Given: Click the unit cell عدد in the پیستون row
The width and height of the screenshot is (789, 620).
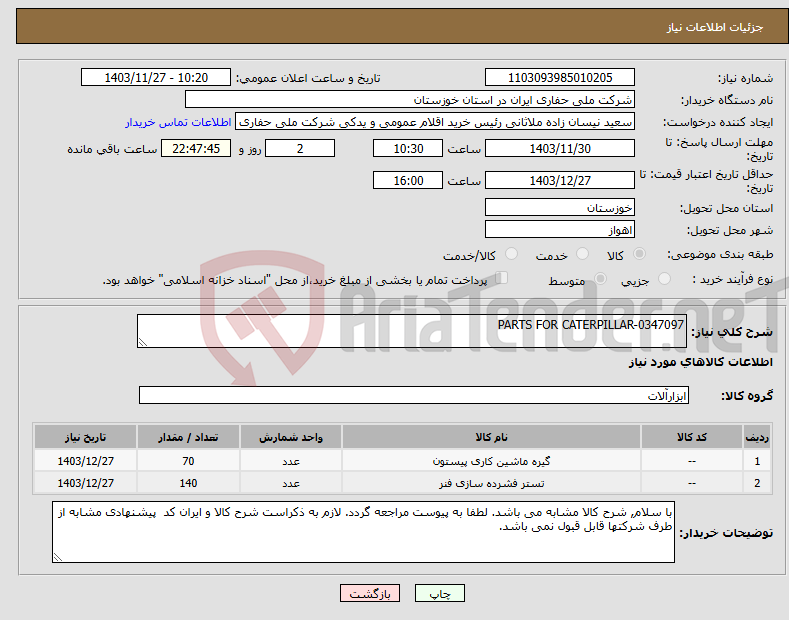Looking at the screenshot, I should click(x=291, y=461).
